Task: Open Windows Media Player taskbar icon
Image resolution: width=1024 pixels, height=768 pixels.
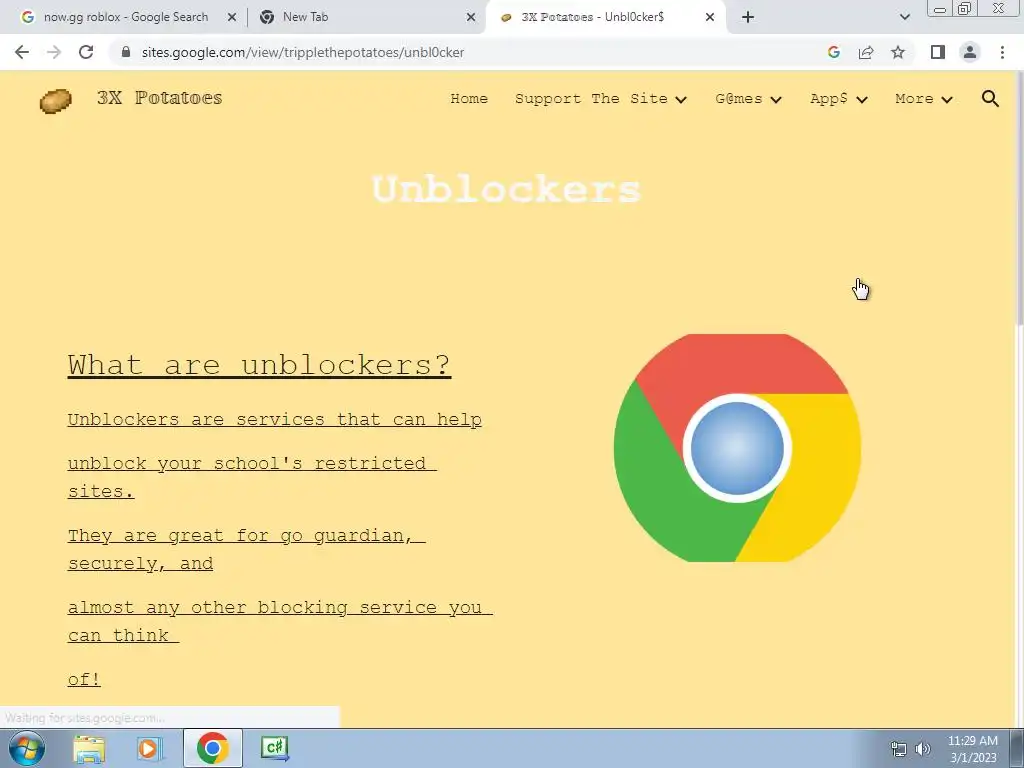Action: point(150,749)
